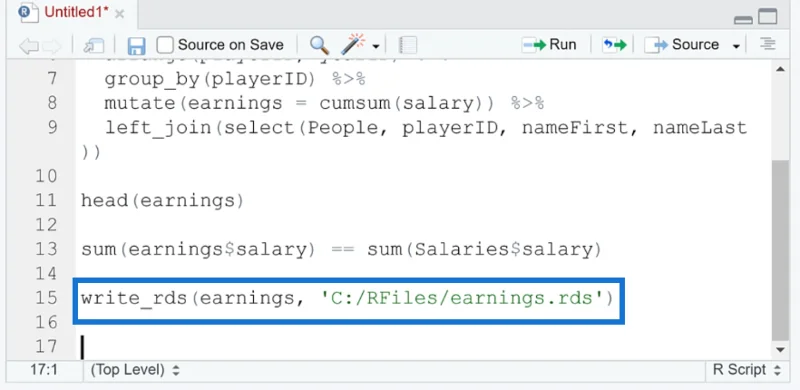
Task: Click the code tools magic wand
Action: point(353,45)
